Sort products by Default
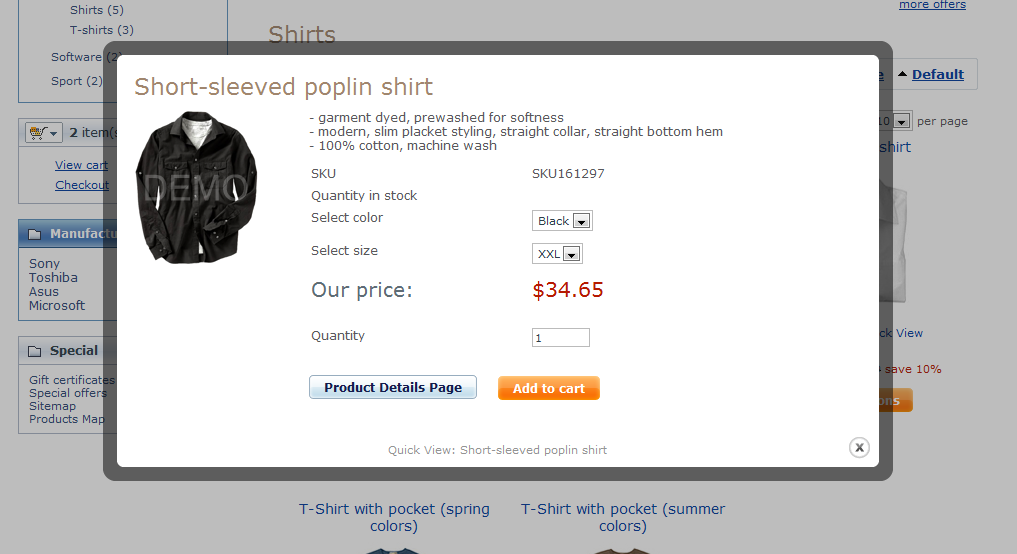This screenshot has width=1017, height=554. [x=937, y=74]
